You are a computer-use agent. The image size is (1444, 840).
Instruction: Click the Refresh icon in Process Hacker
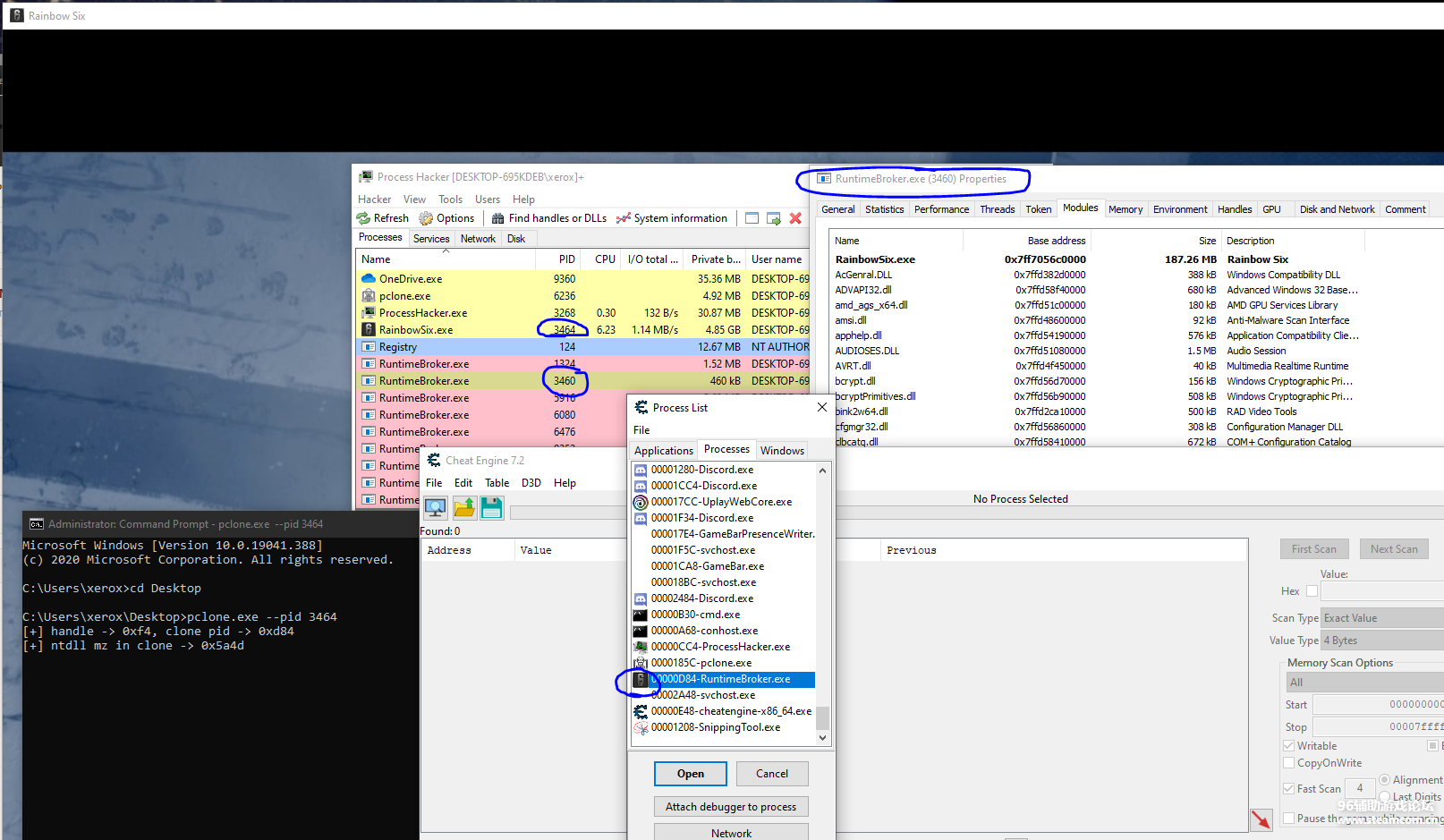point(364,218)
